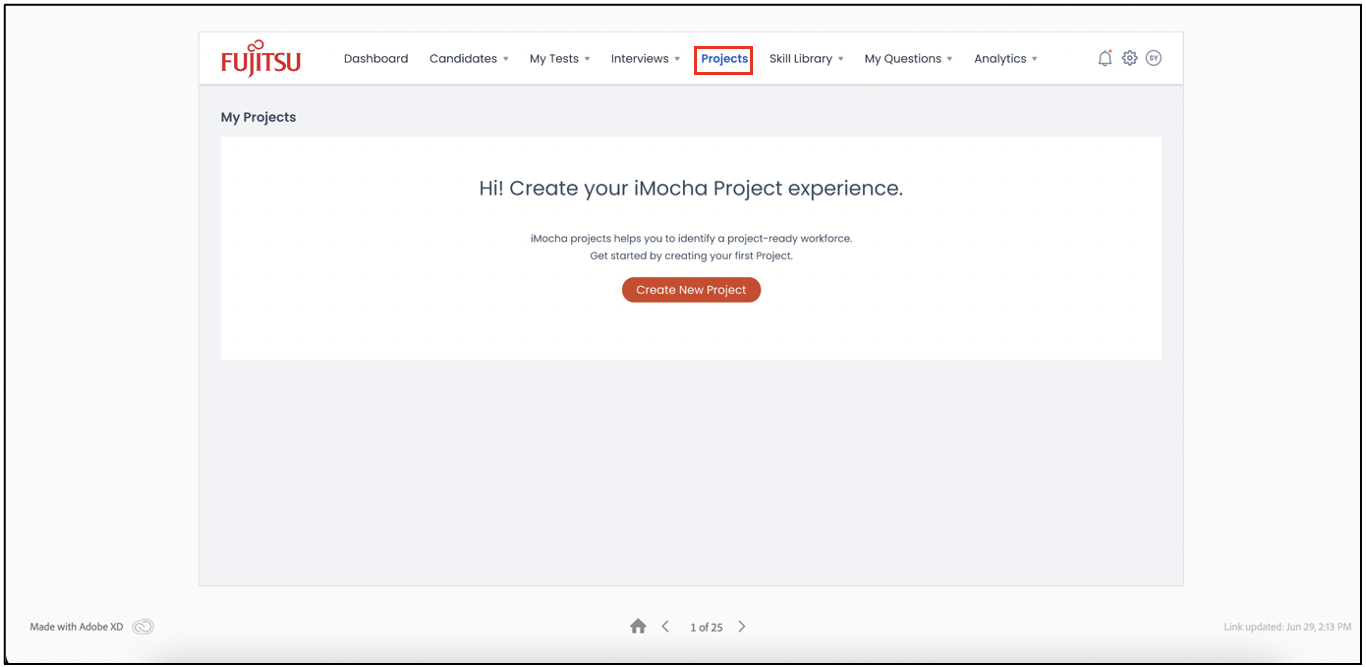Go to next page arrow
The image size is (1366, 667).
click(742, 626)
